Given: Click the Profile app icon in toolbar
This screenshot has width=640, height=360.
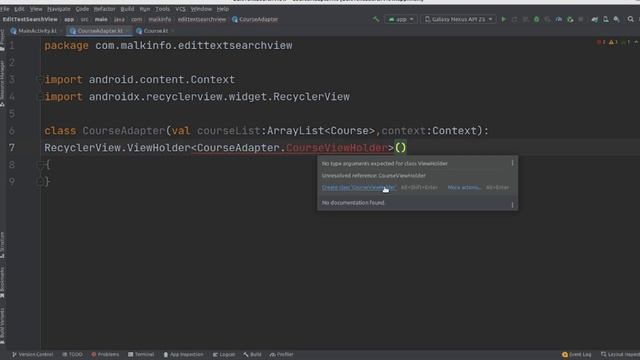Looking at the screenshot, I should [559, 19].
